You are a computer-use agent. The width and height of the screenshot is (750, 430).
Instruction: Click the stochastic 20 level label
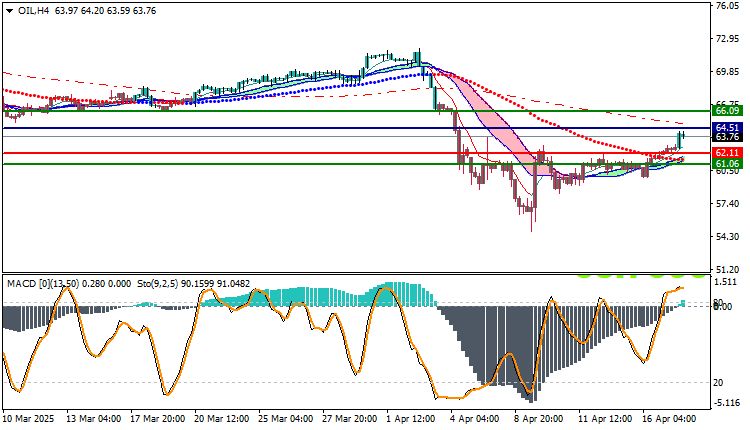pyautogui.click(x=718, y=383)
